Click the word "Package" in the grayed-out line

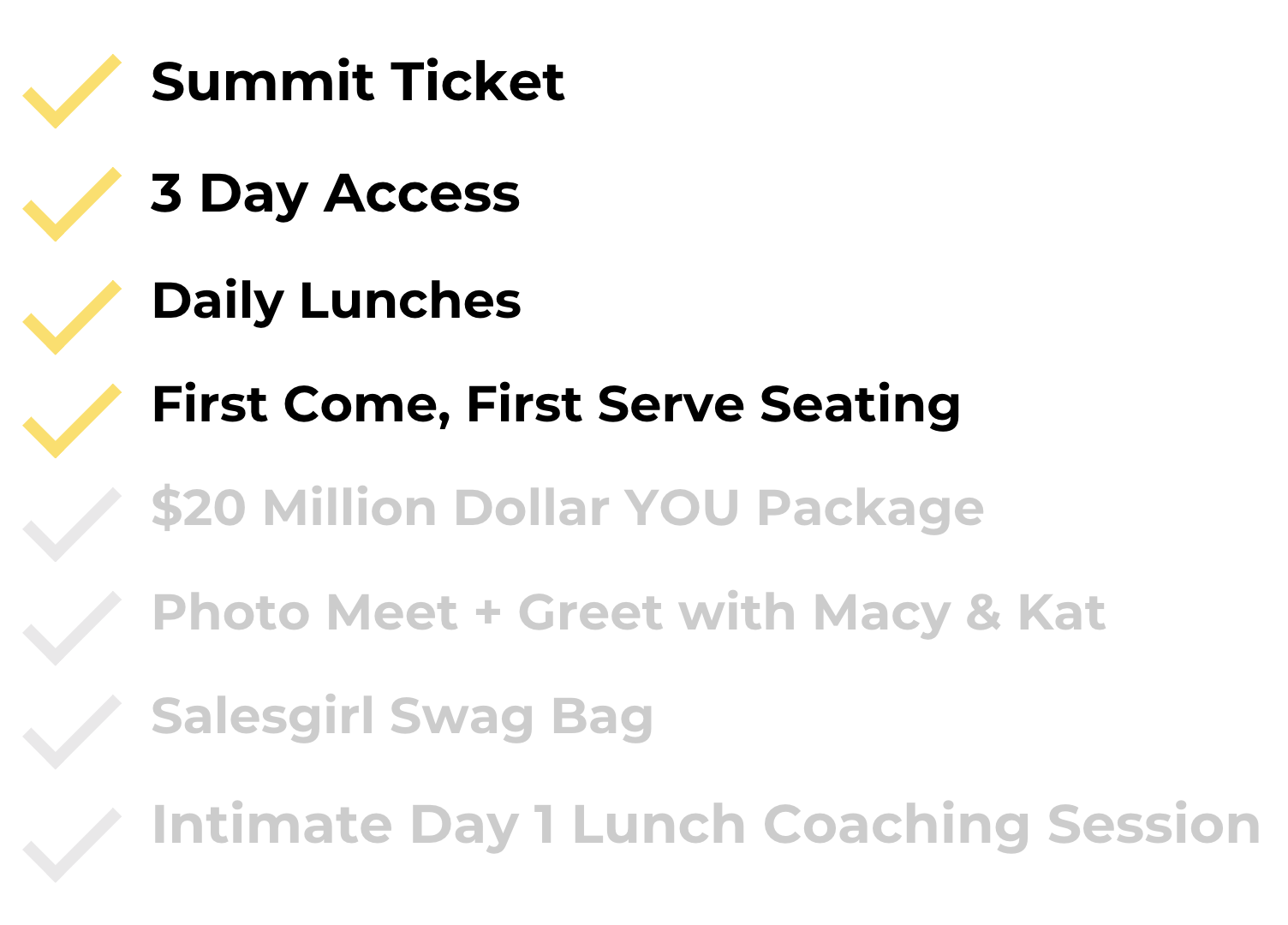tap(869, 509)
